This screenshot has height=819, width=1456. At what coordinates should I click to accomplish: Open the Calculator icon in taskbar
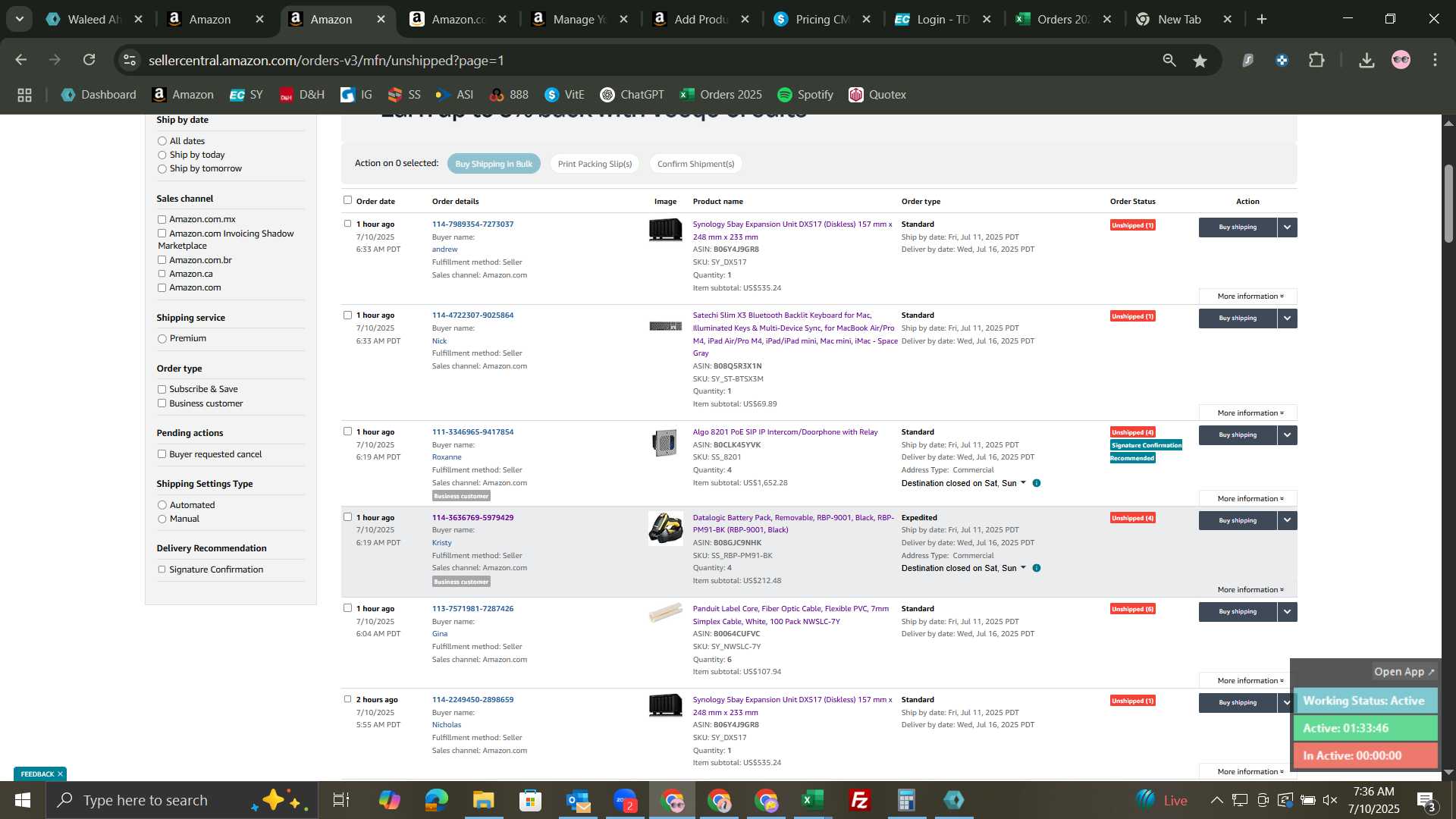[x=906, y=800]
